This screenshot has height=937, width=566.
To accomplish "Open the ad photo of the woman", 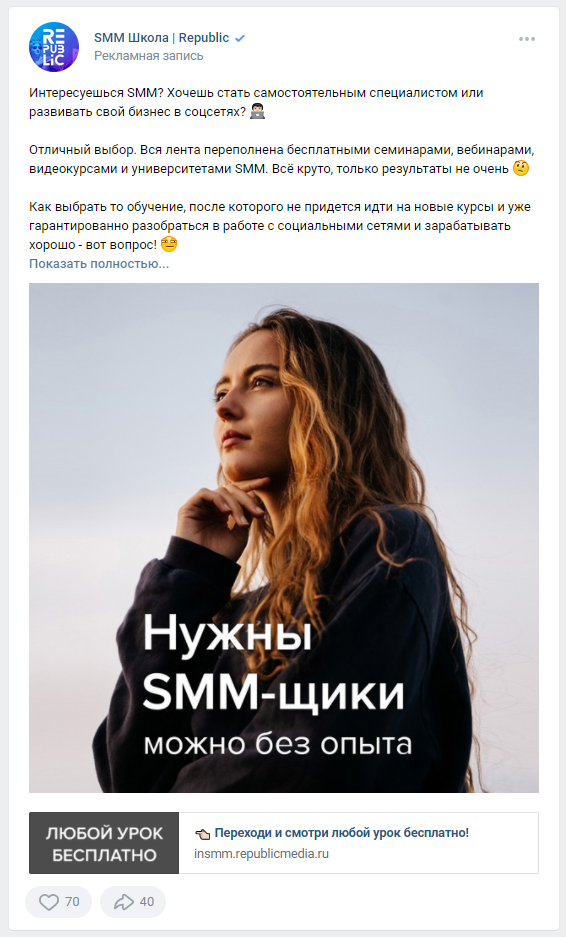I will point(284,538).
